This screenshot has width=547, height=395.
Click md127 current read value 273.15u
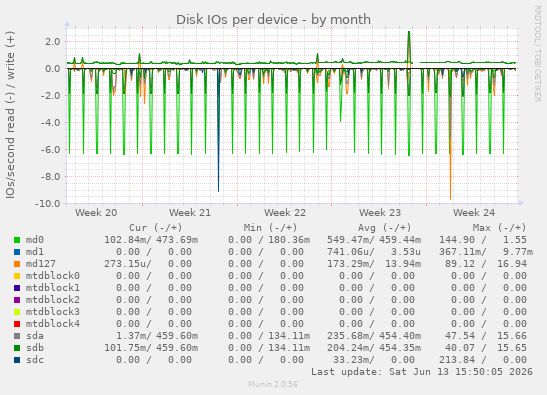coord(127,264)
